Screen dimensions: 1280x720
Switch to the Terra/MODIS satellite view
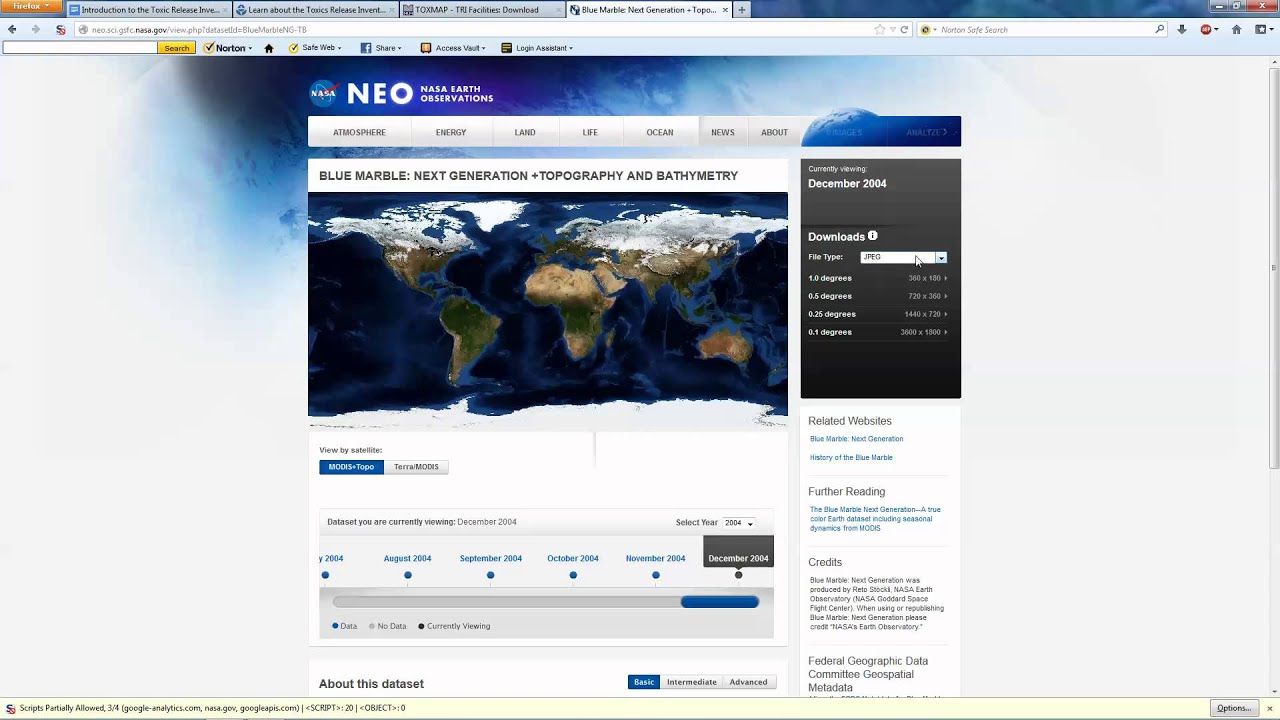416,467
